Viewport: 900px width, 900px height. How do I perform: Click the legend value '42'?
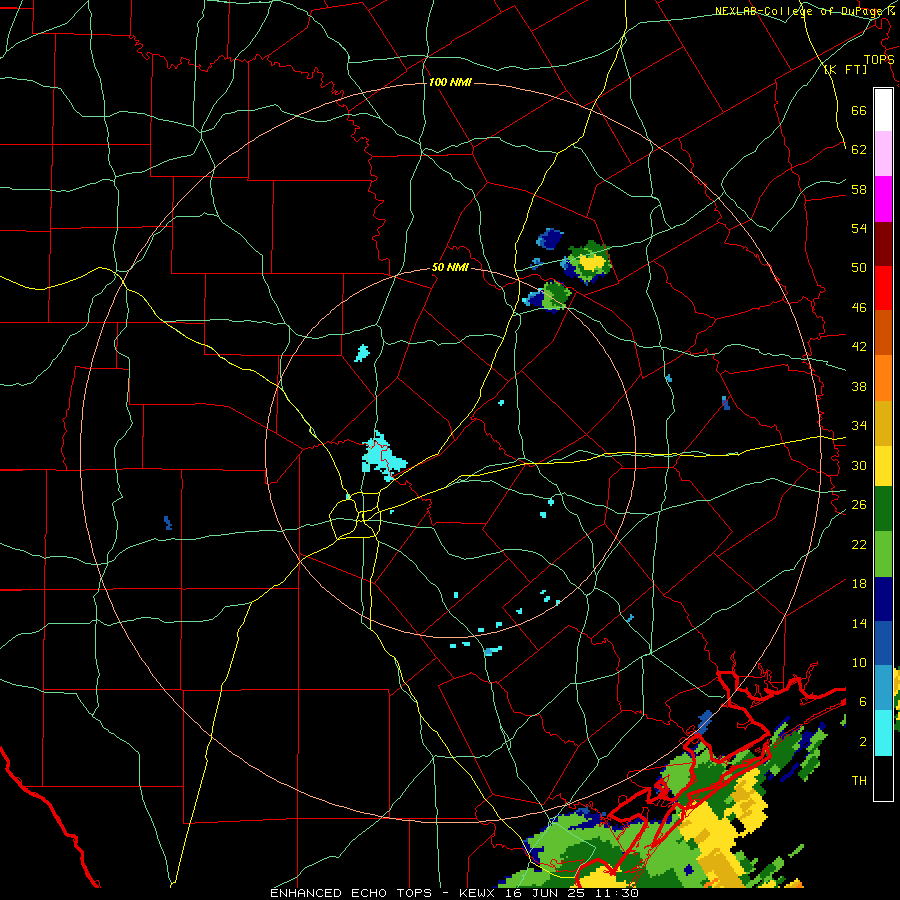click(859, 347)
